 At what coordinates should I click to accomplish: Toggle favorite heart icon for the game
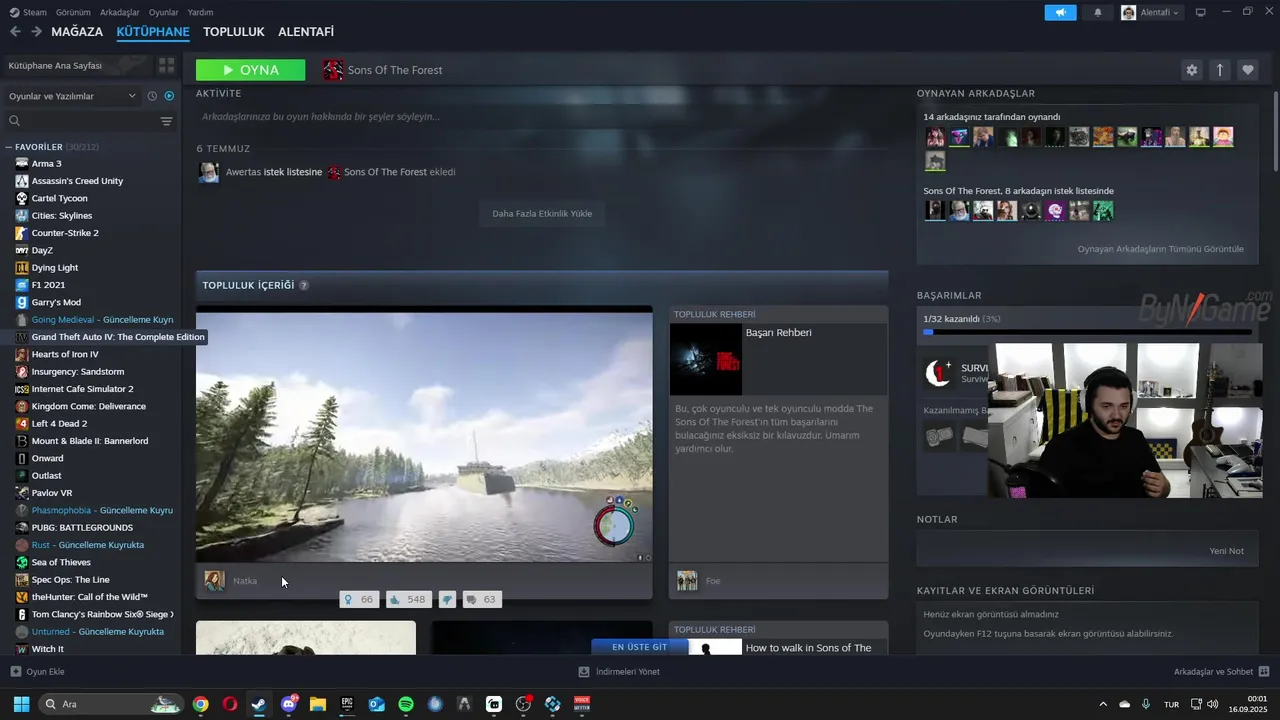point(1247,70)
